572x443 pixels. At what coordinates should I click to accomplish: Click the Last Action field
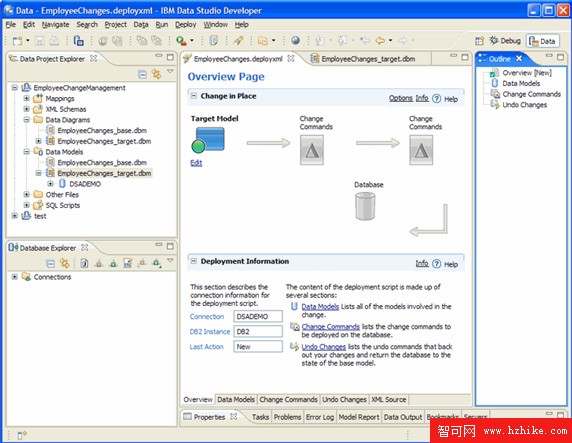click(x=258, y=346)
